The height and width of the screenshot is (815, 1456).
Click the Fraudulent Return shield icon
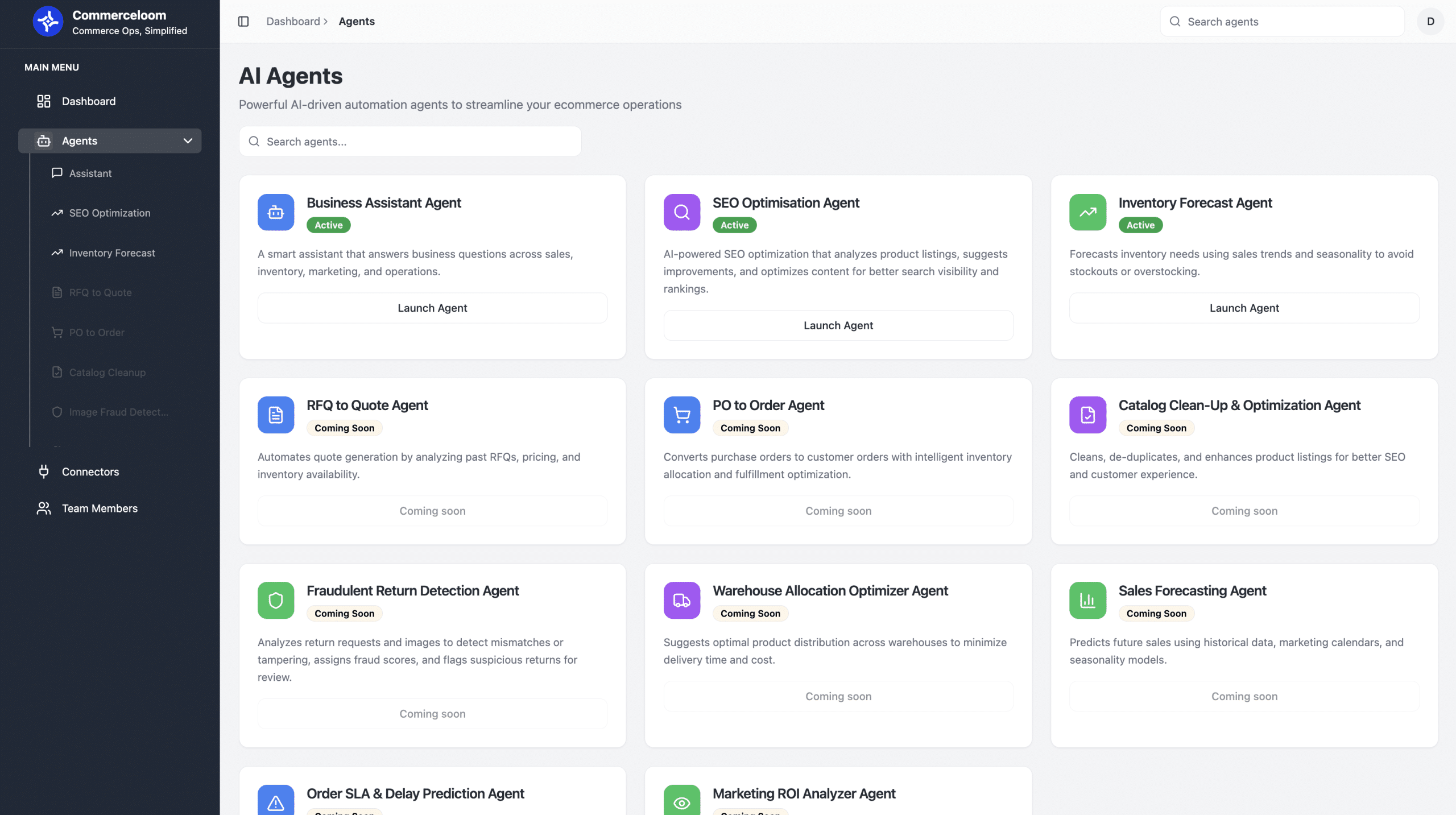point(276,600)
